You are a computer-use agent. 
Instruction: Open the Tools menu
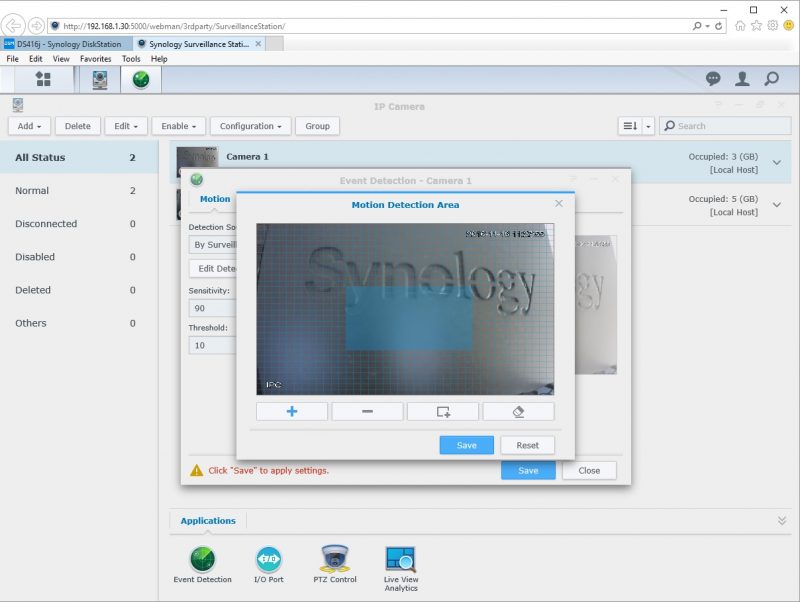[x=131, y=59]
